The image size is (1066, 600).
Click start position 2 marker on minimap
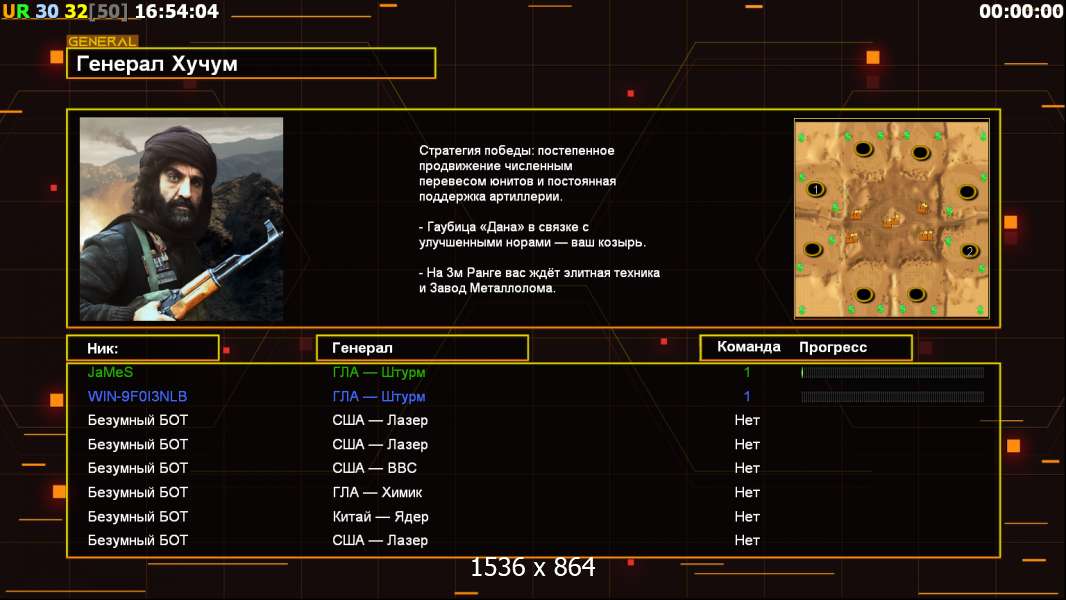969,251
